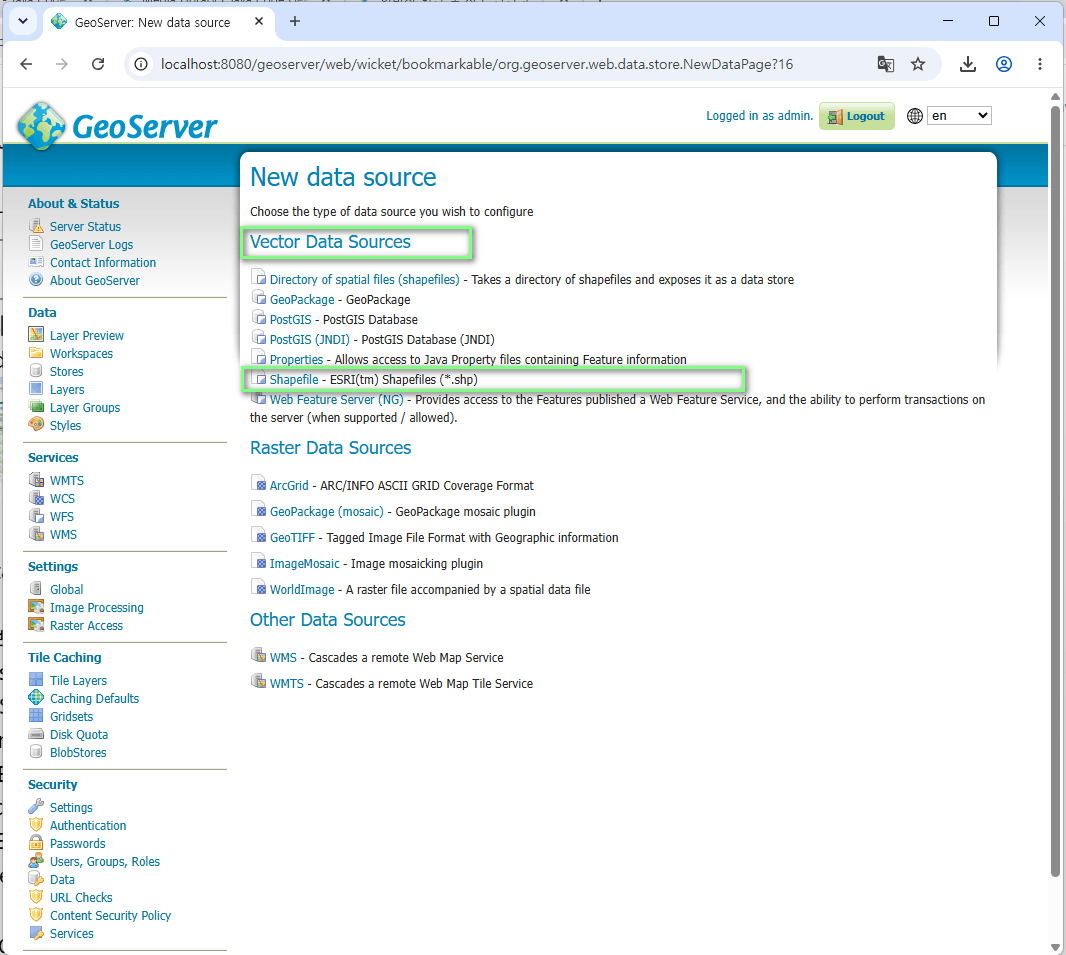Open the Contact Information sidebar link

pyautogui.click(x=103, y=262)
